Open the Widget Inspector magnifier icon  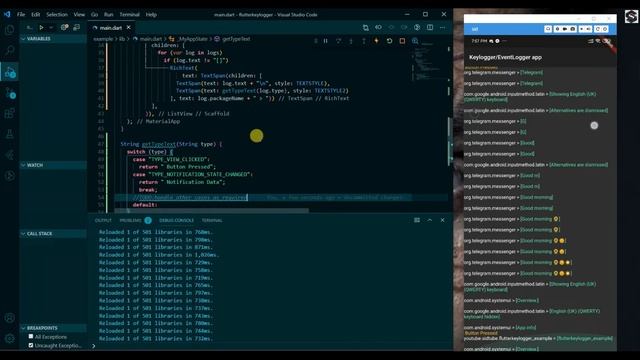pos(415,41)
